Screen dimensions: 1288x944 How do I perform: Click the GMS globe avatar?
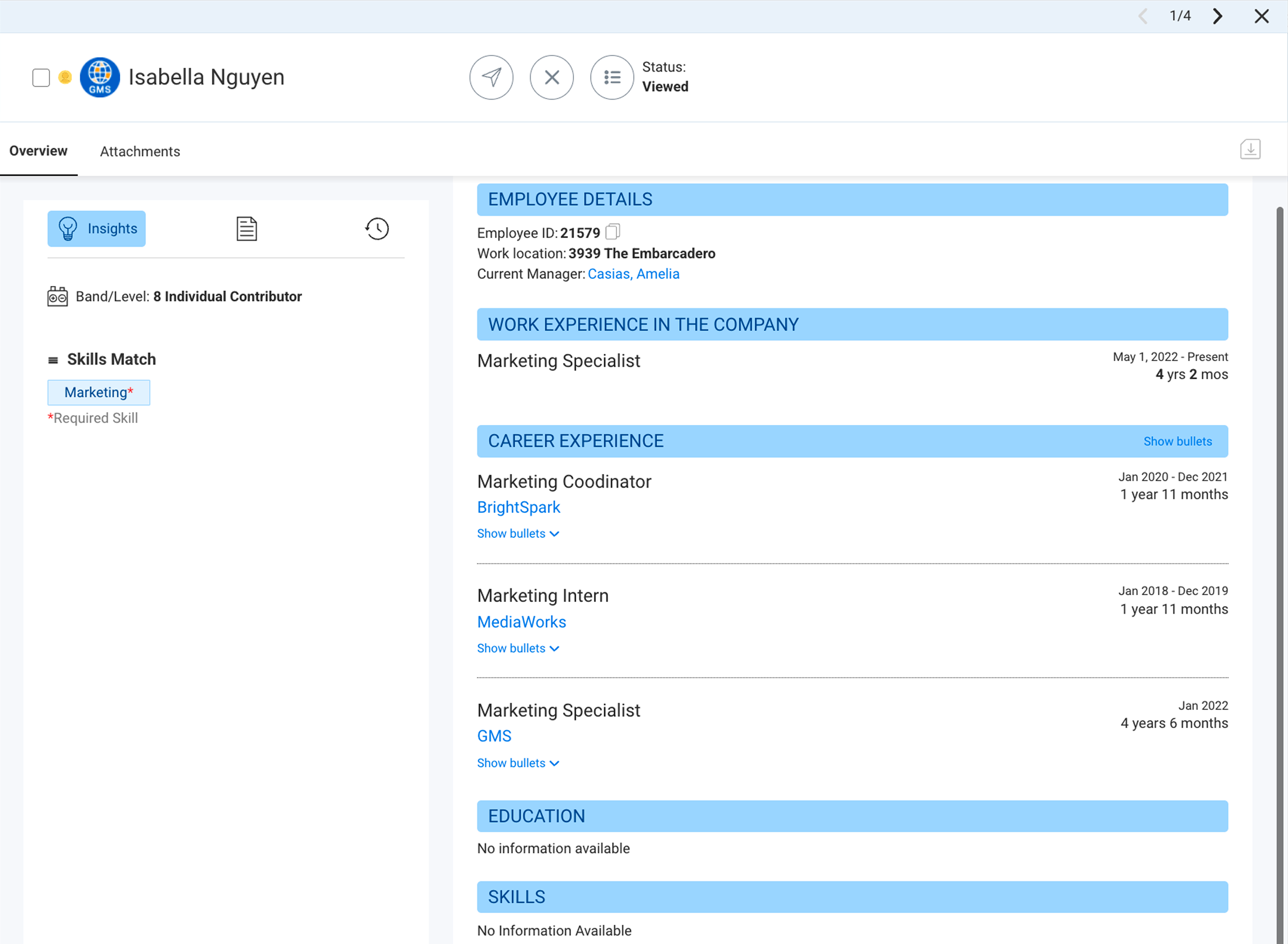click(x=100, y=77)
